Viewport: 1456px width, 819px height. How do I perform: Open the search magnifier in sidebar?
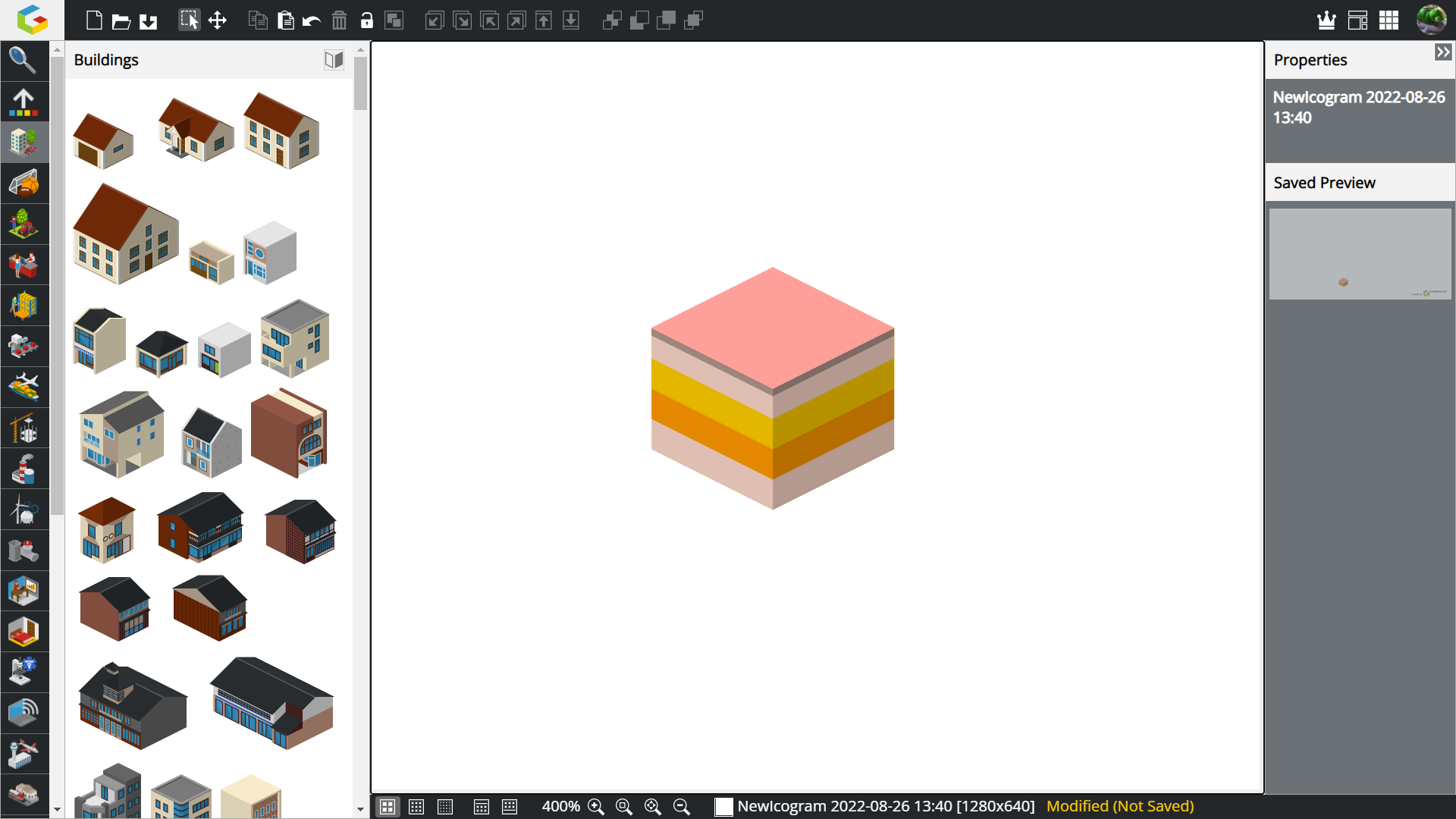(x=23, y=61)
